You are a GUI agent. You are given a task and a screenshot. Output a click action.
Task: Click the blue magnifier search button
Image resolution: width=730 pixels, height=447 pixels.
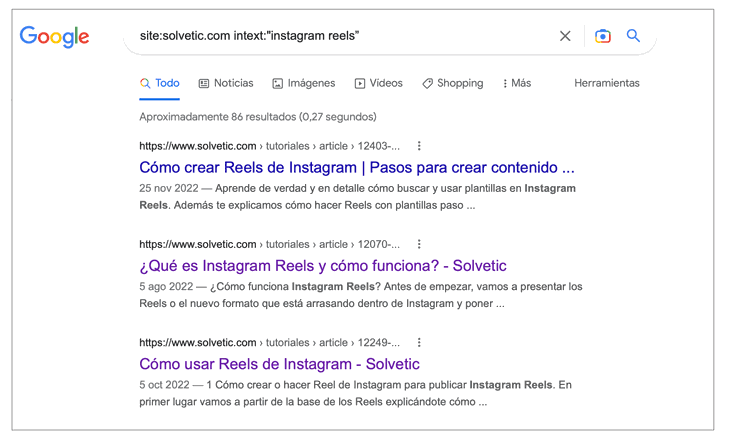633,35
